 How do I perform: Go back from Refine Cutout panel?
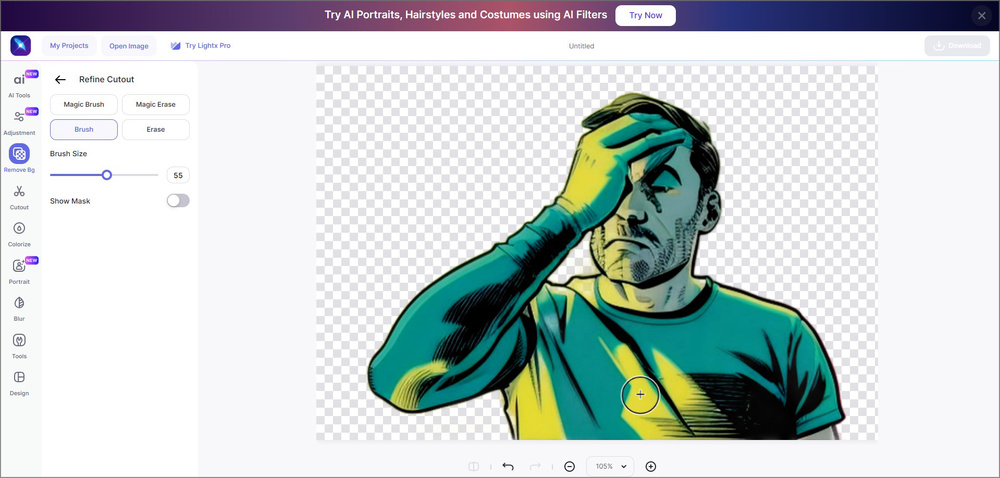[60, 79]
